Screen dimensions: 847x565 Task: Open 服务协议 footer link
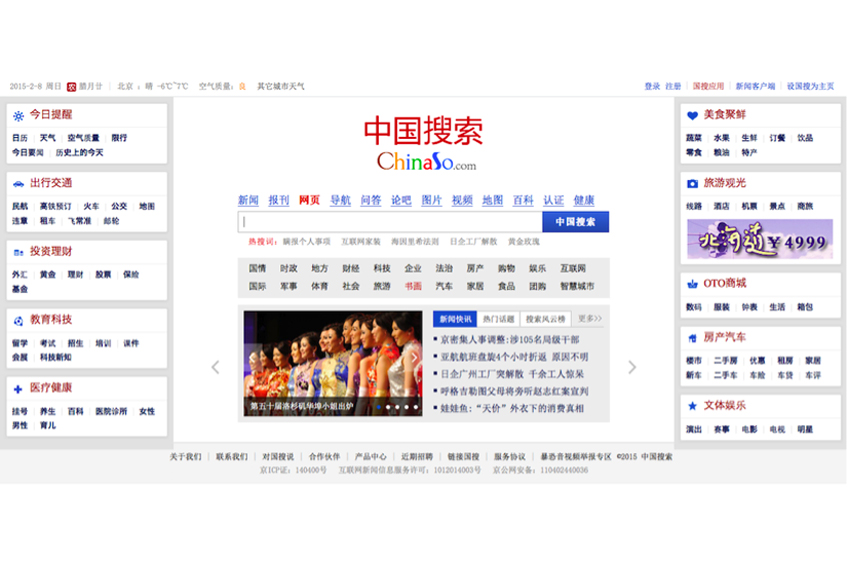pos(509,457)
